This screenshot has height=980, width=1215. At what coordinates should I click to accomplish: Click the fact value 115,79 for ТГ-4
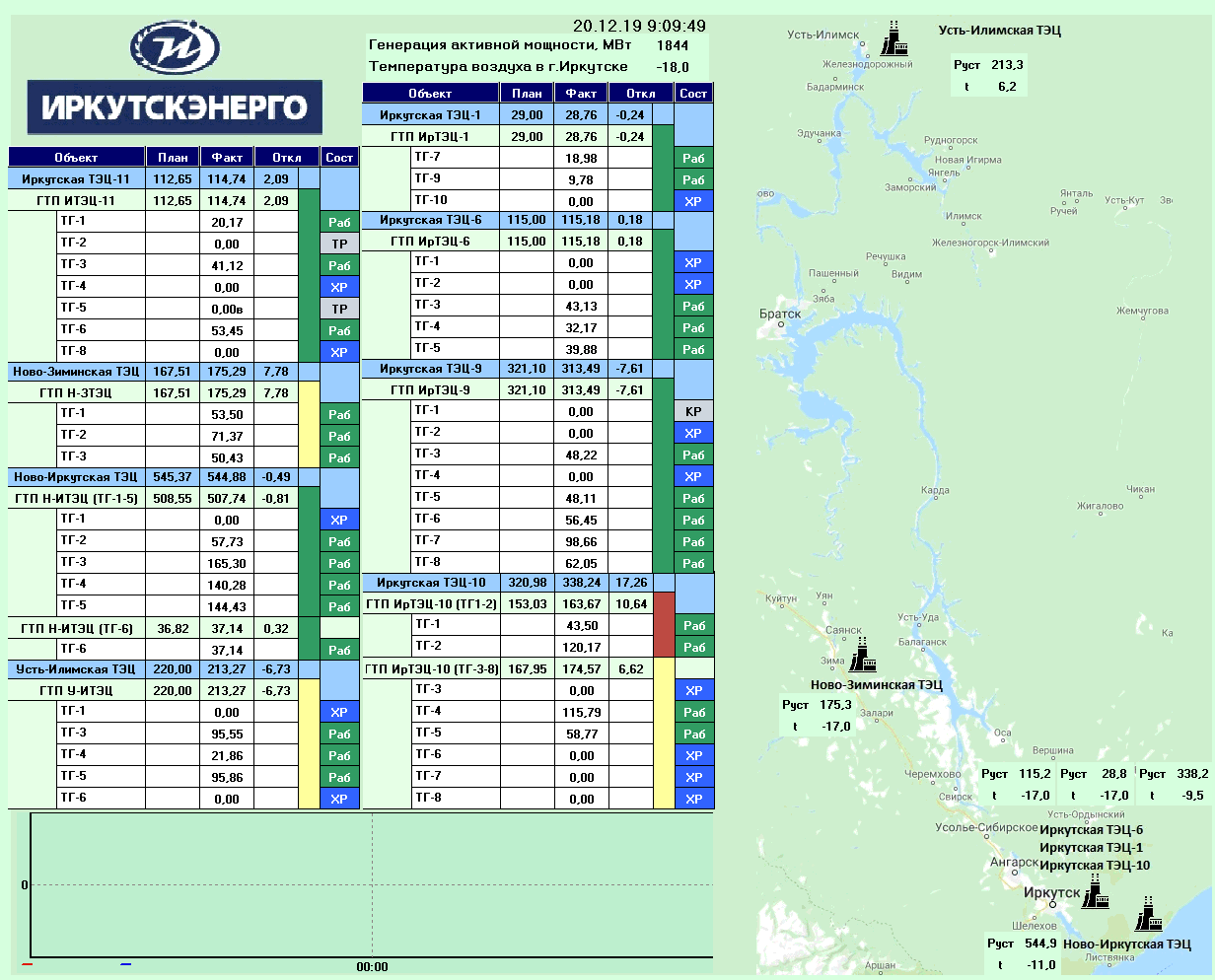[x=581, y=713]
